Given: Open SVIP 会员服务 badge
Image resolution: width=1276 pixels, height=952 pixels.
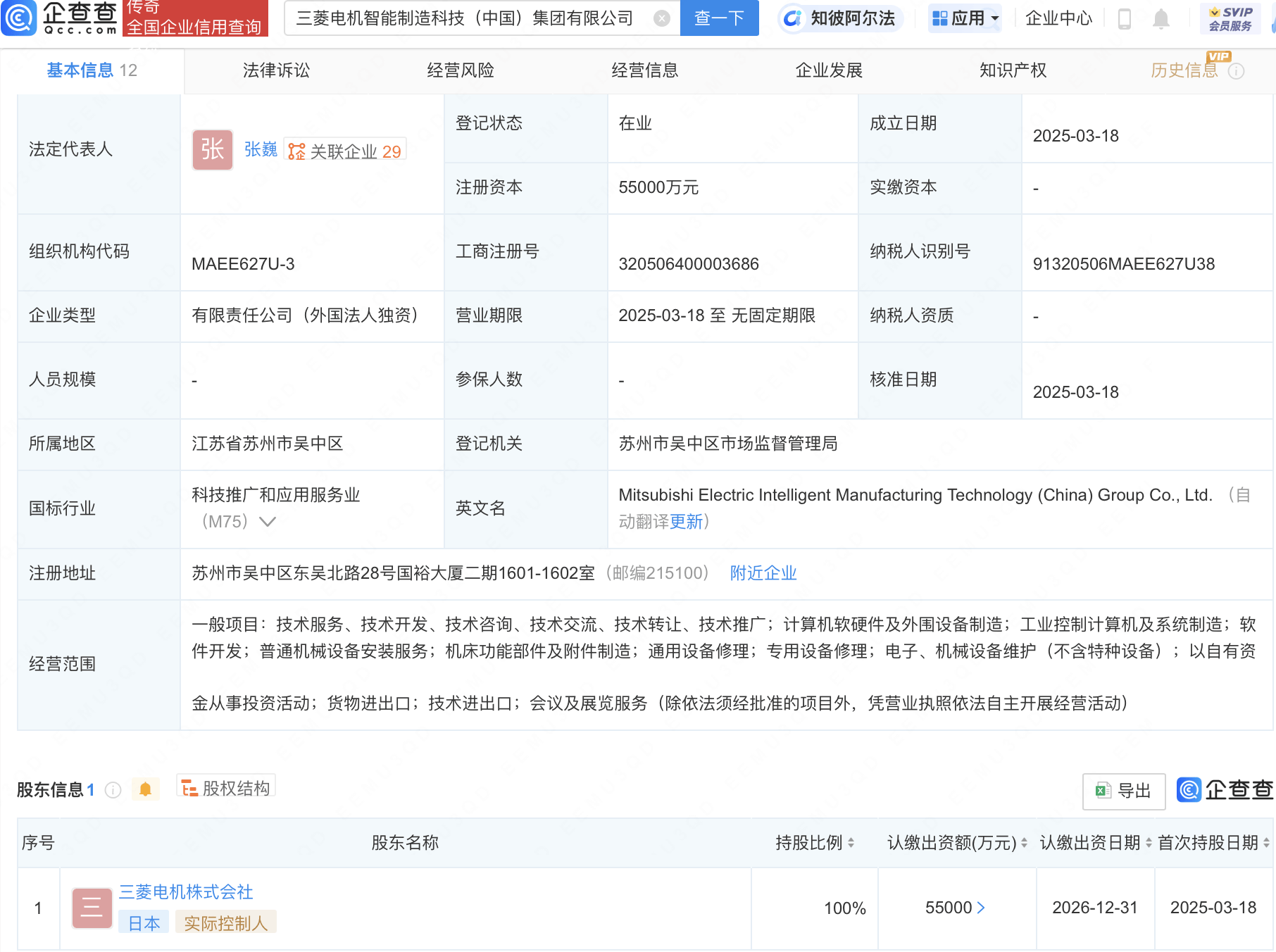Looking at the screenshot, I should (x=1230, y=18).
